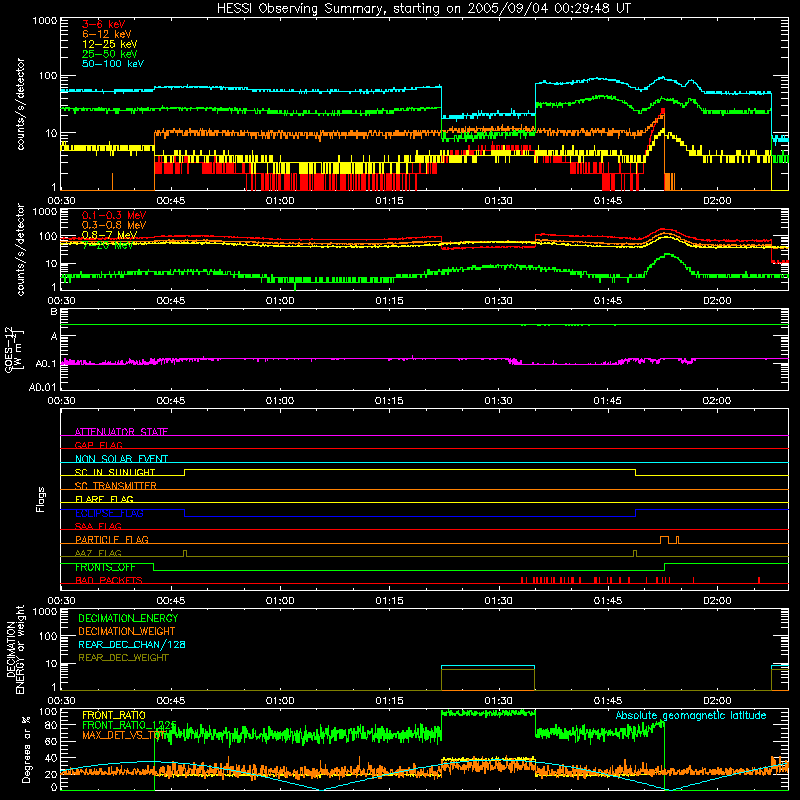
Task: Select the A0.01 tick label on GOES panel
Action: 43,387
